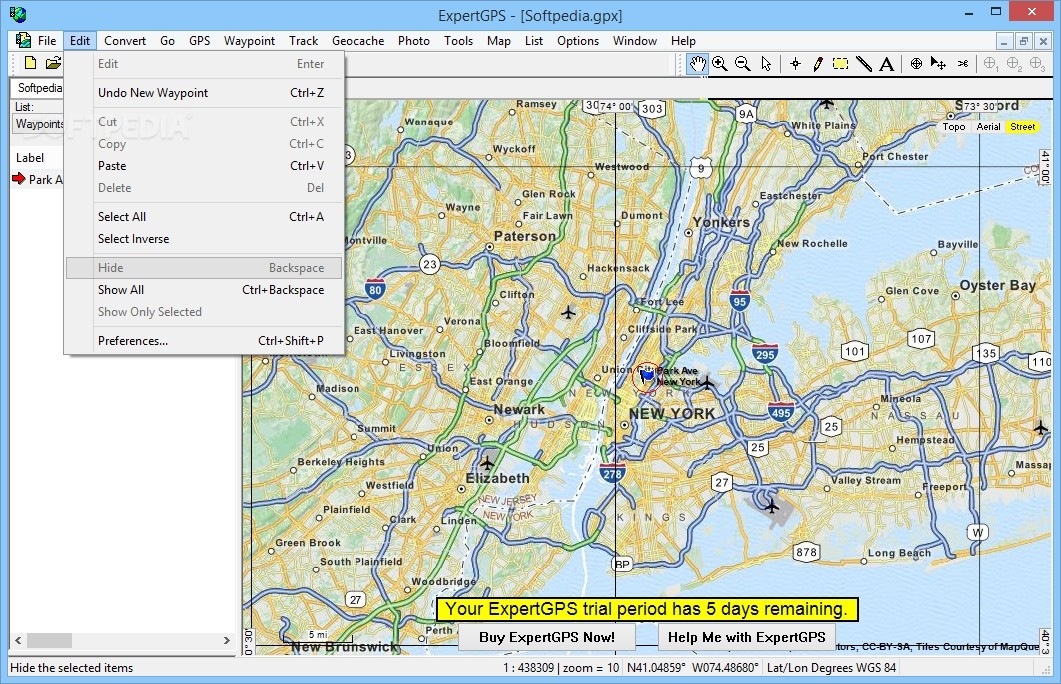Open the Help menu
Screen dimensions: 1061x684
[683, 41]
